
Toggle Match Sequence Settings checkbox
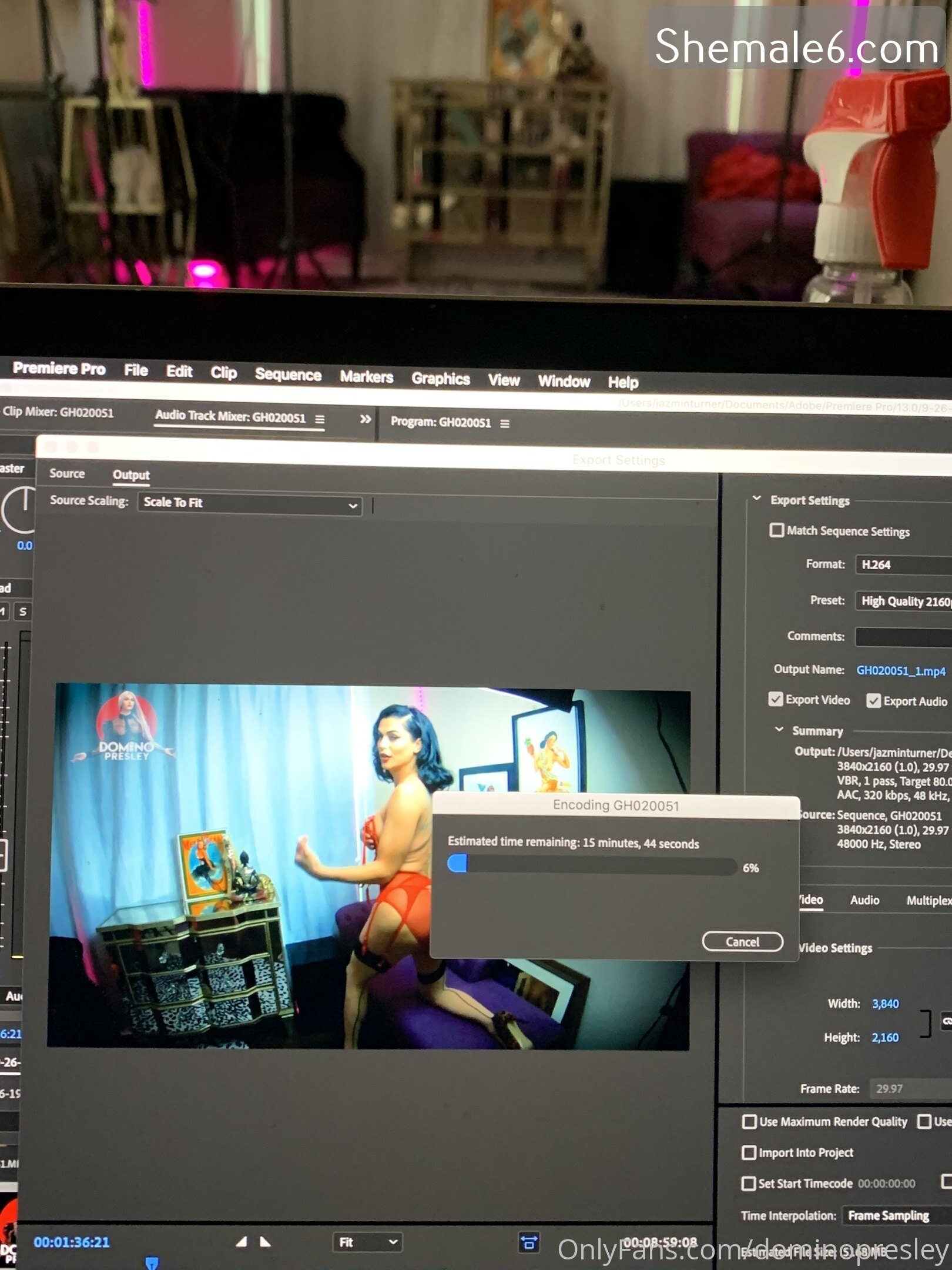pyautogui.click(x=776, y=530)
